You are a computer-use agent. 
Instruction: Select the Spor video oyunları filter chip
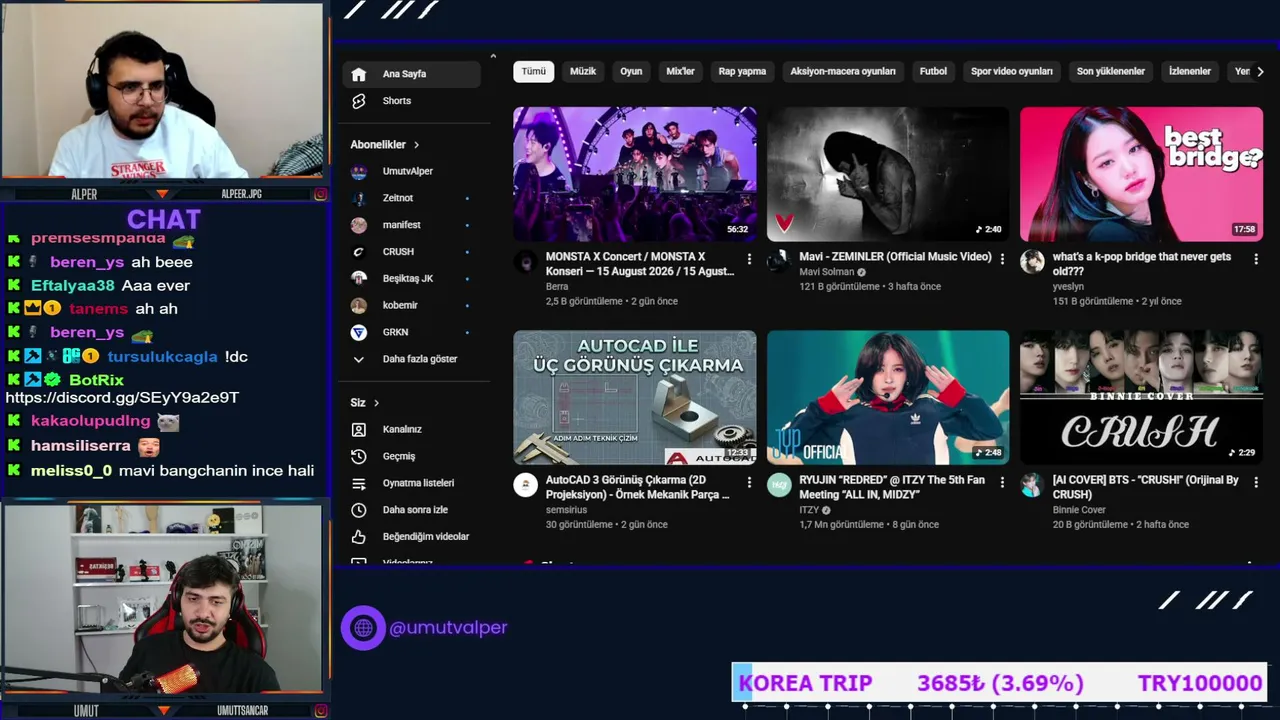pos(1012,72)
